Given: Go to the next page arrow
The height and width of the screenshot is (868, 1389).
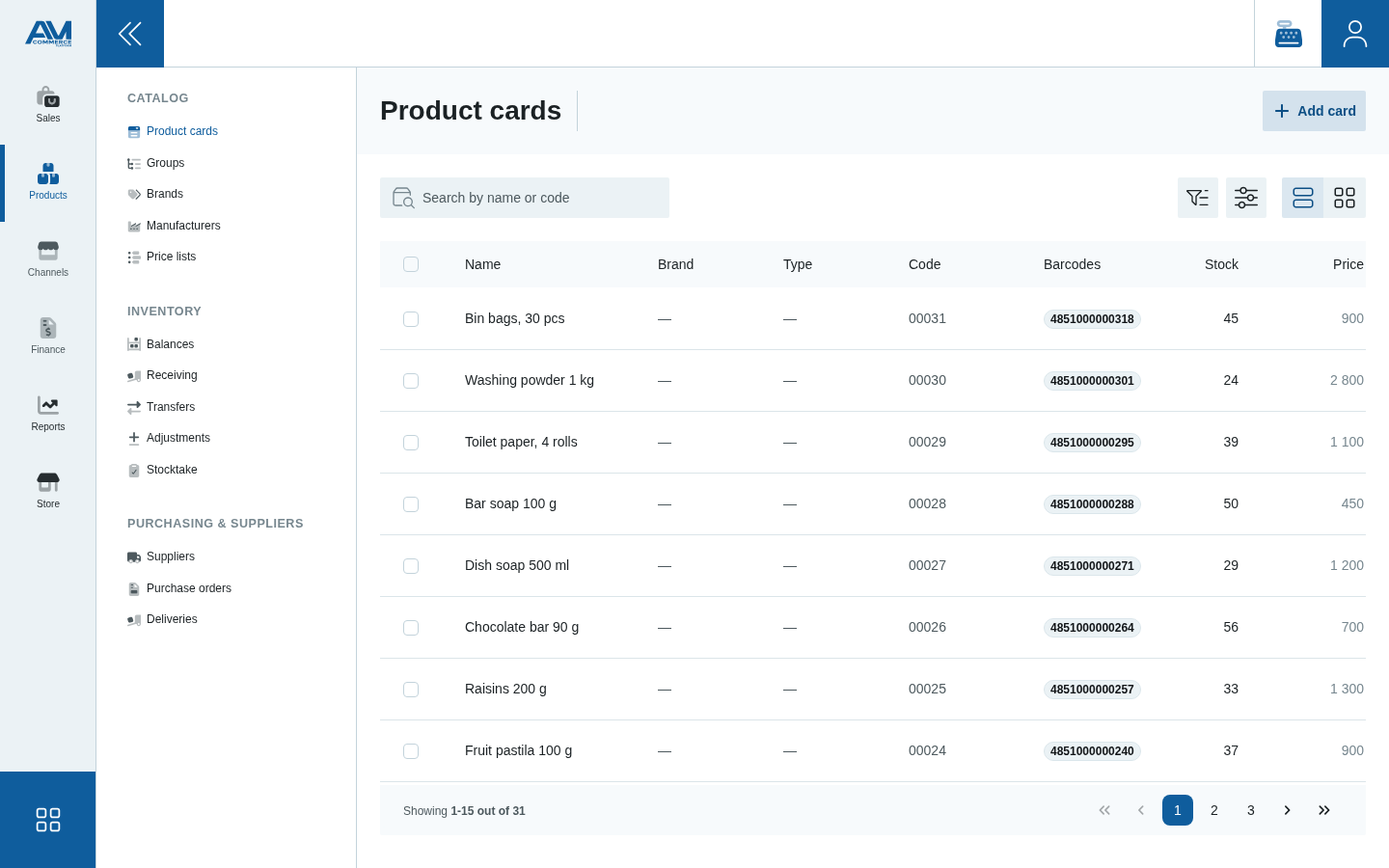Looking at the screenshot, I should click(1288, 810).
